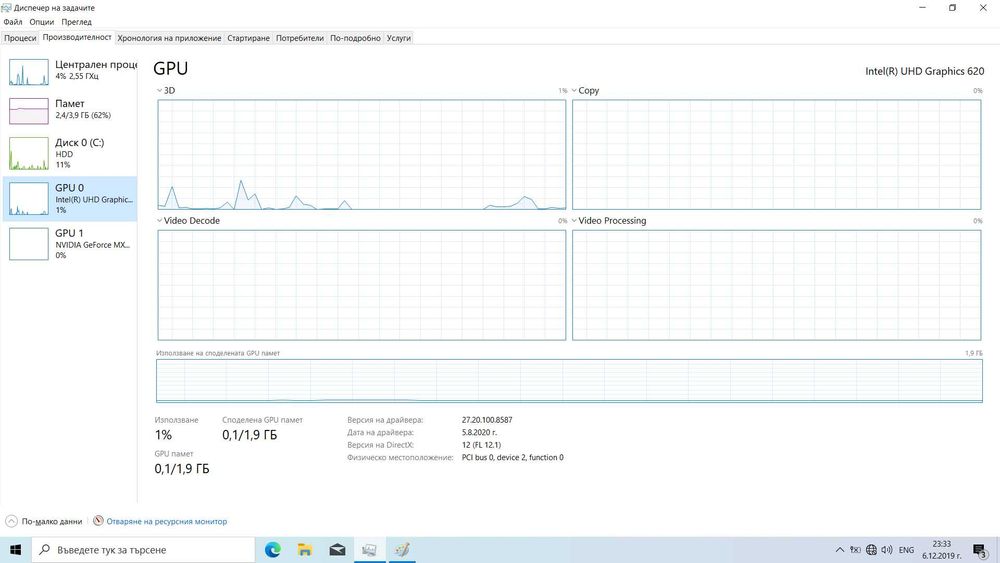Click the Paint app taskbar icon
The image size is (1000, 563).
402,550
